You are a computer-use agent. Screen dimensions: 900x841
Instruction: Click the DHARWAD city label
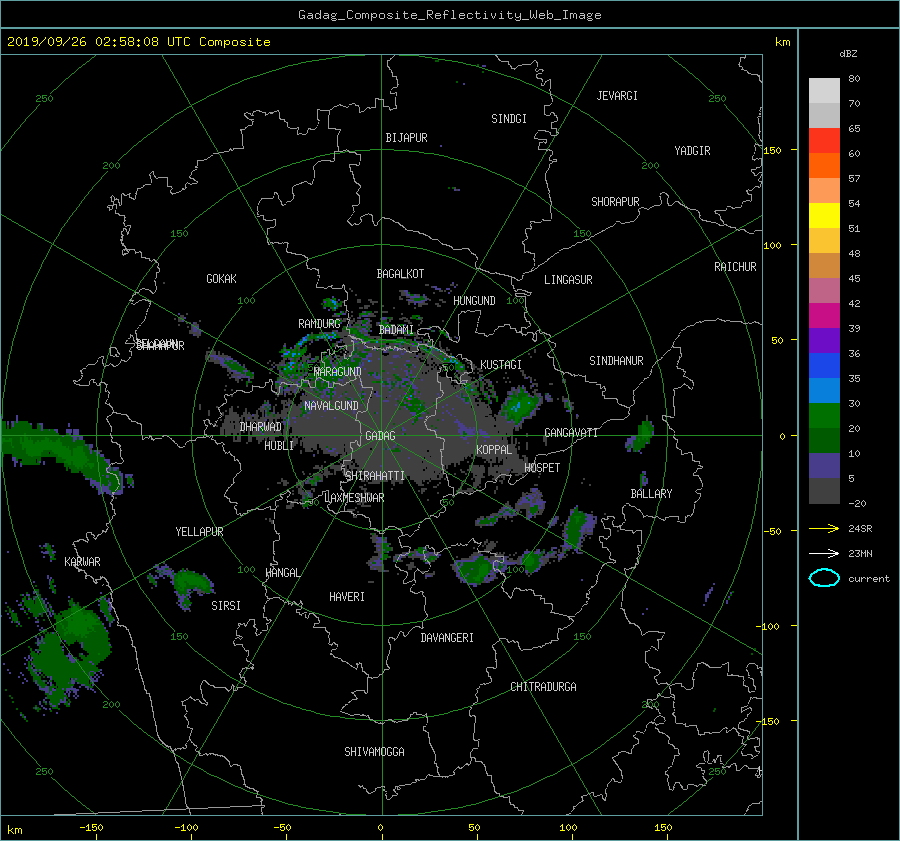pos(260,427)
